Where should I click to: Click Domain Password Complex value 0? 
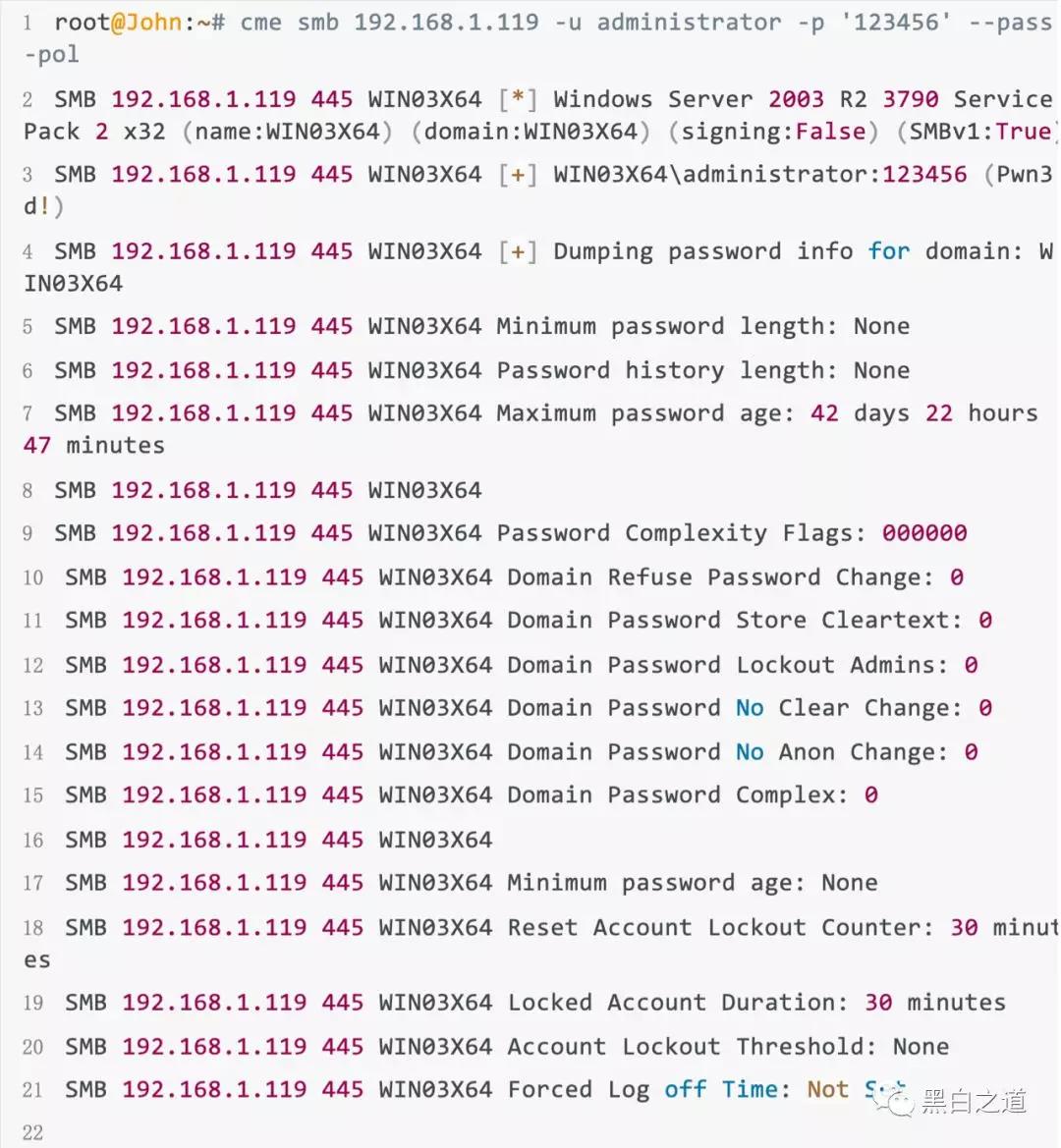pyautogui.click(x=870, y=794)
